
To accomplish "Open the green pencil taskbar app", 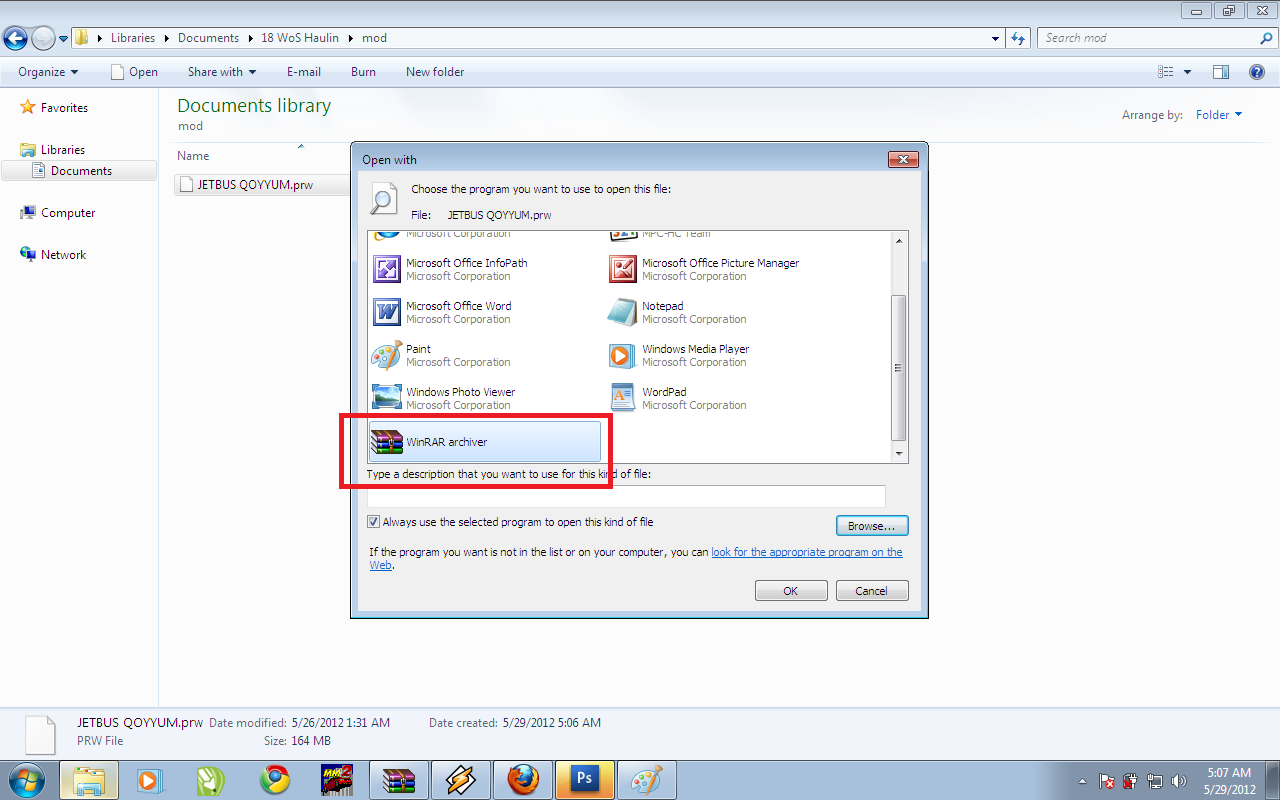I will (x=212, y=780).
